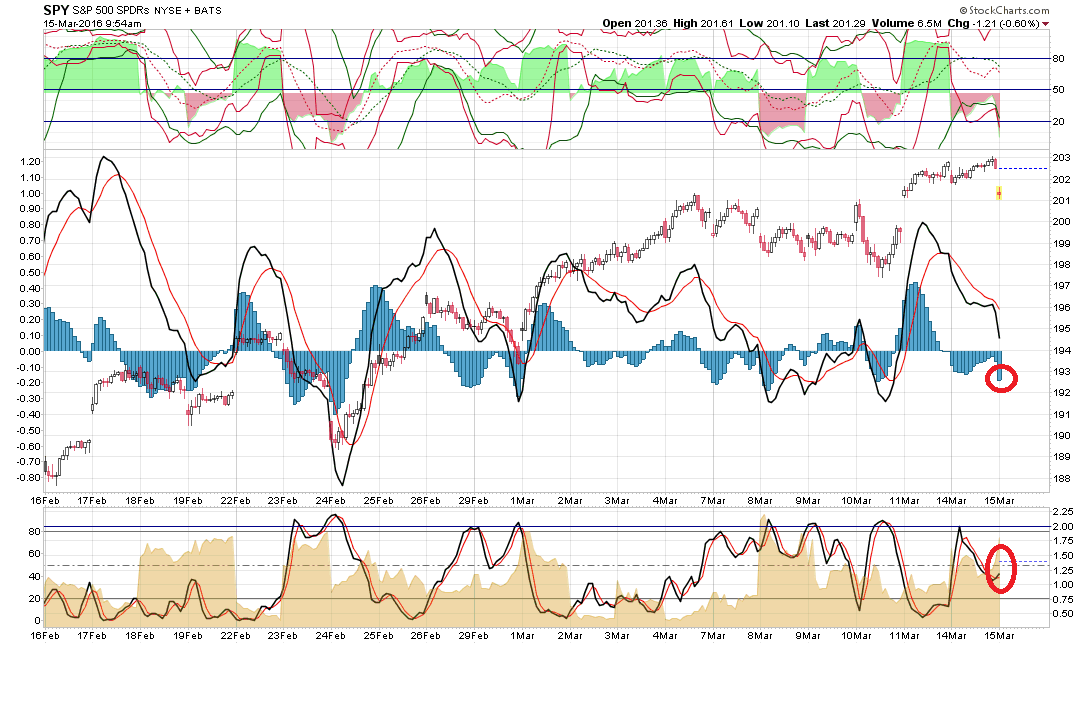Click the High 201.61 value

tap(703, 24)
